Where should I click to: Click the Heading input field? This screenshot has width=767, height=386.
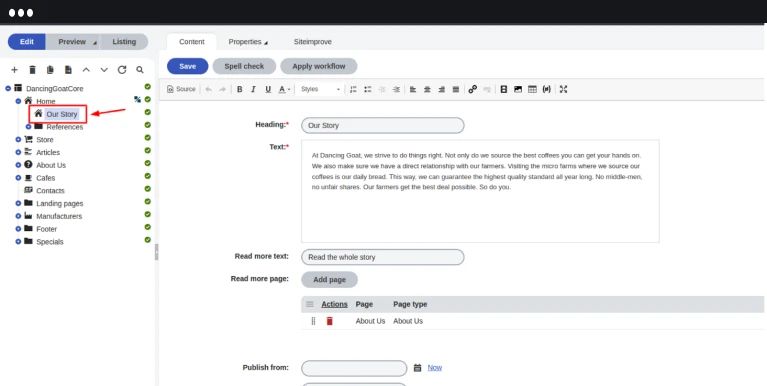(x=383, y=125)
